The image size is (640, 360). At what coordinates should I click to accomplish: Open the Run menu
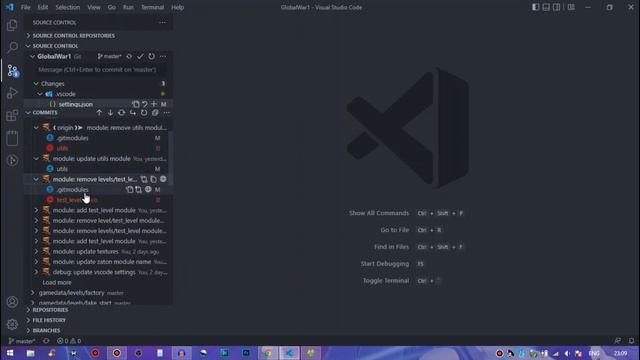(128, 7)
